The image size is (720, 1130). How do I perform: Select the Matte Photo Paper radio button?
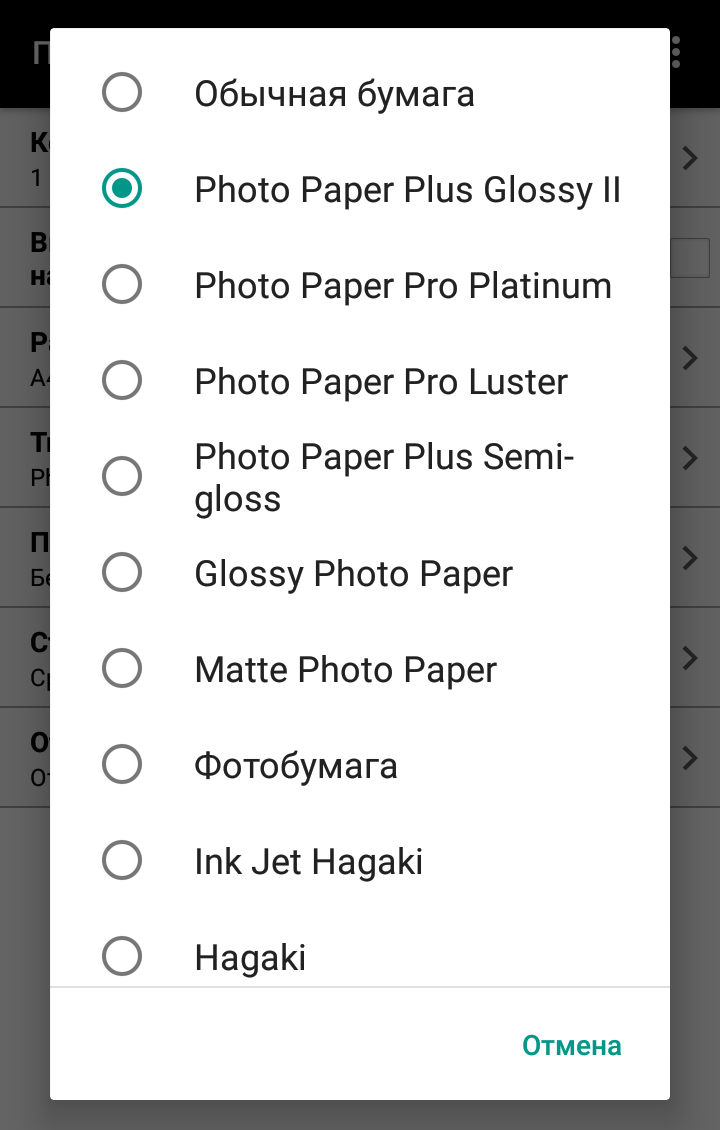pos(122,669)
